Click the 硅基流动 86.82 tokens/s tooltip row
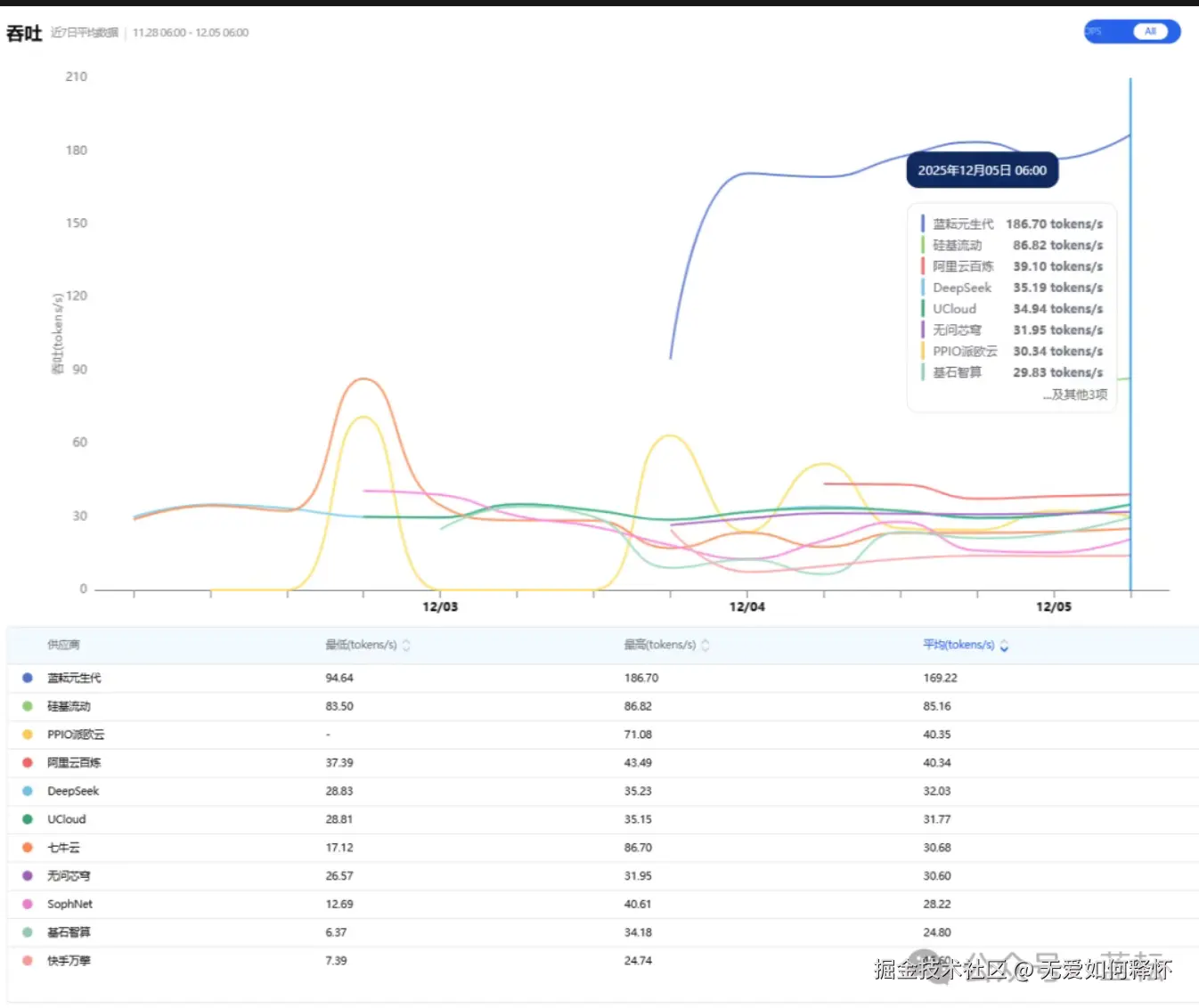The height and width of the screenshot is (1008, 1199). 1012,245
